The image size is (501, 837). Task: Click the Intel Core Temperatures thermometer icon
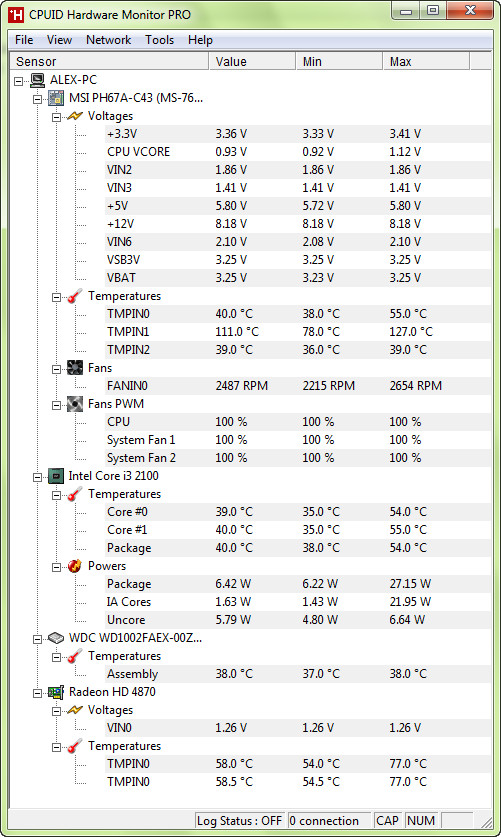click(x=75, y=494)
